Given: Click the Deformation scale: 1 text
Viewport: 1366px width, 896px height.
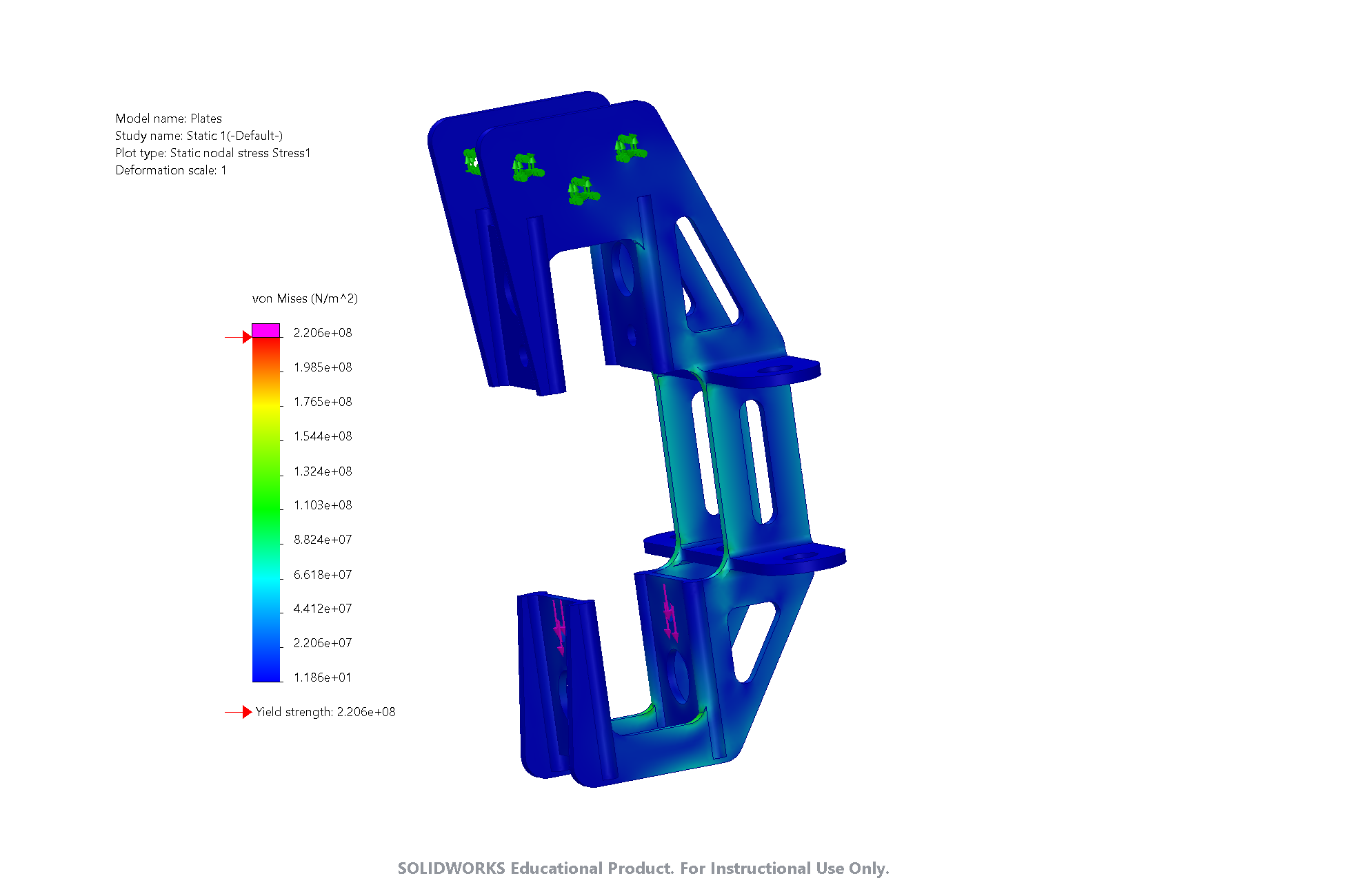Looking at the screenshot, I should [x=170, y=170].
